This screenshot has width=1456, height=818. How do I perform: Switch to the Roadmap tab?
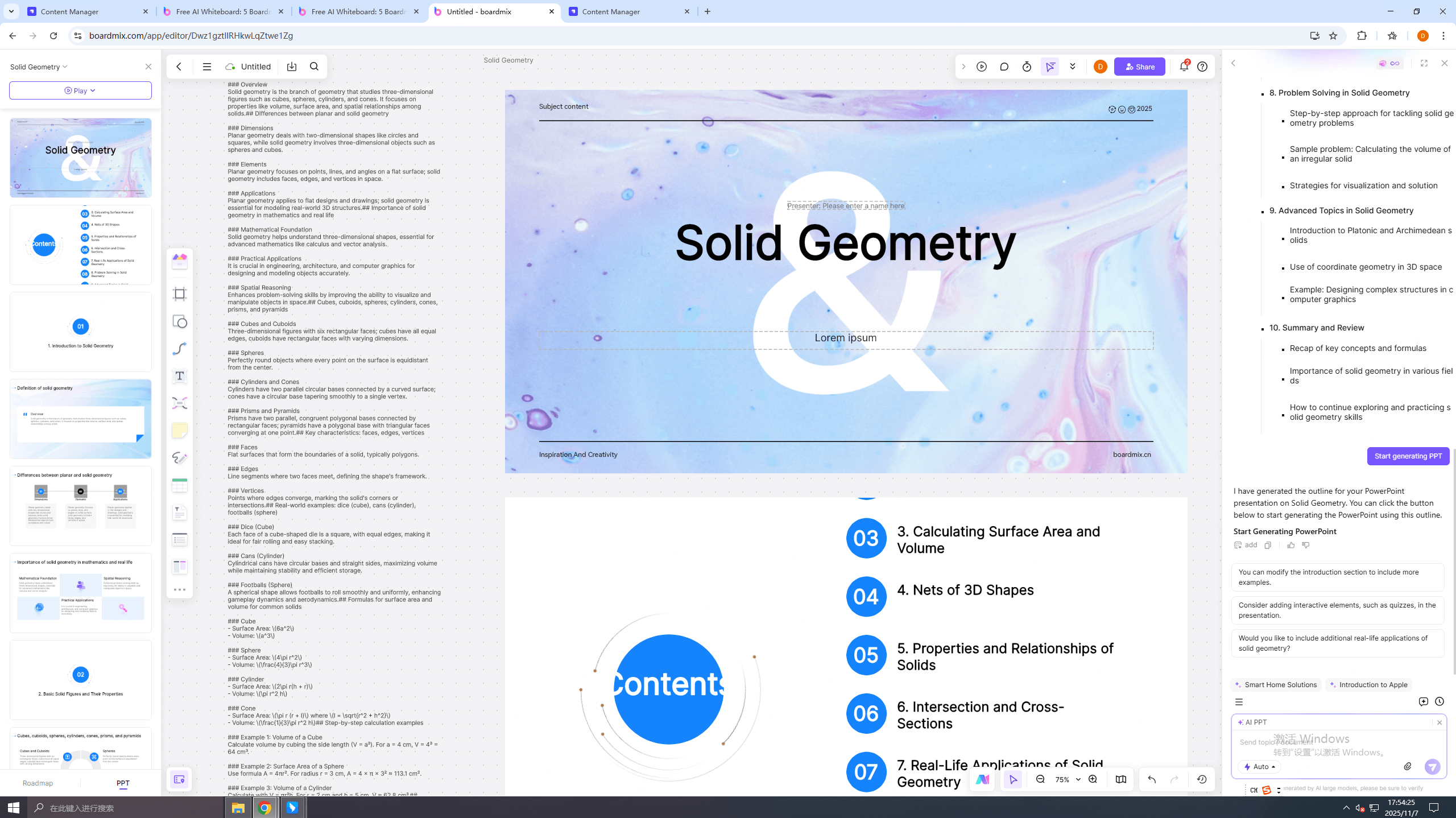point(38,783)
